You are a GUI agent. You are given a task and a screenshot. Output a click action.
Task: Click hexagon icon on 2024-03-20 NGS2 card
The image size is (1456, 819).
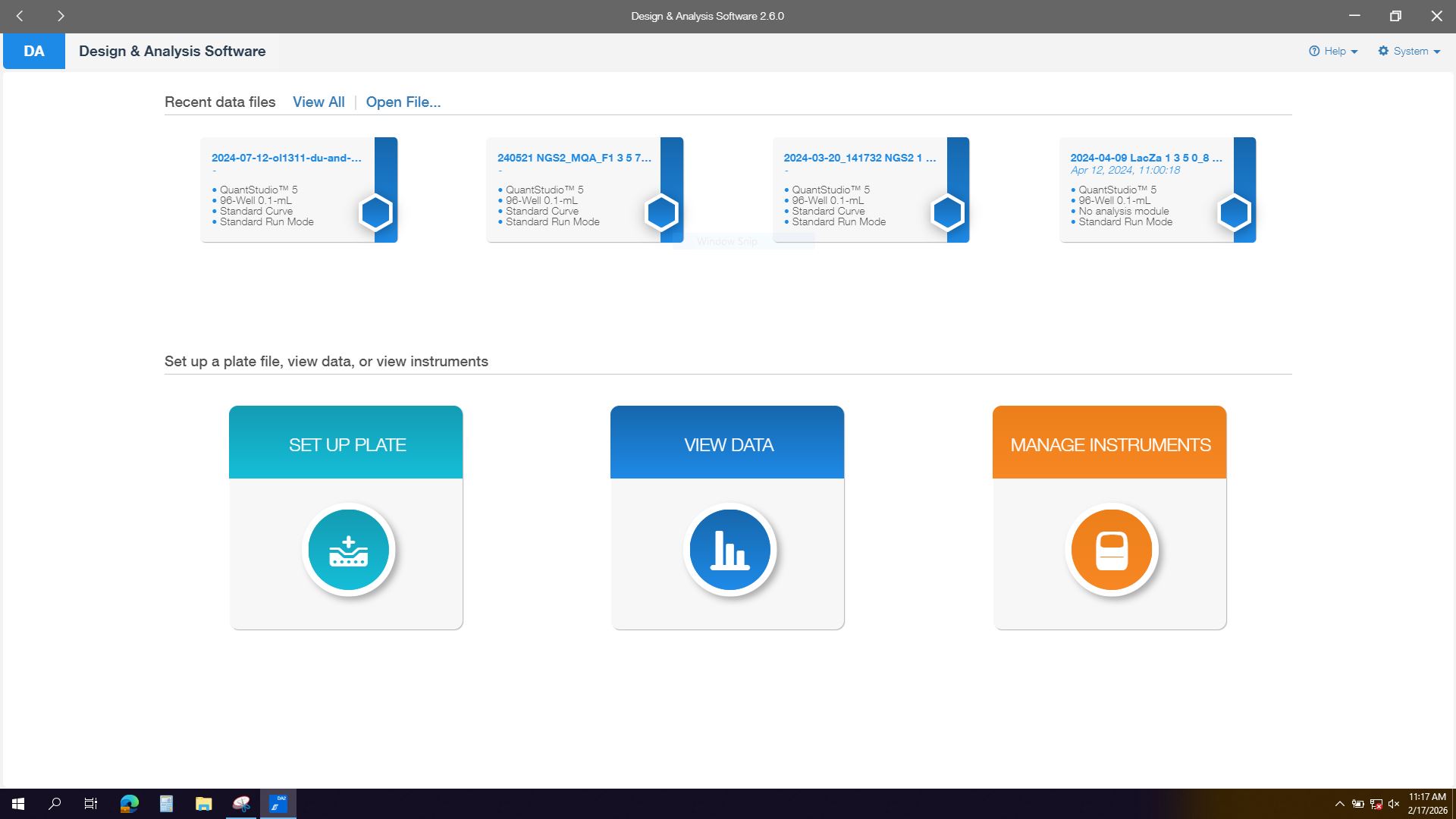coord(947,213)
